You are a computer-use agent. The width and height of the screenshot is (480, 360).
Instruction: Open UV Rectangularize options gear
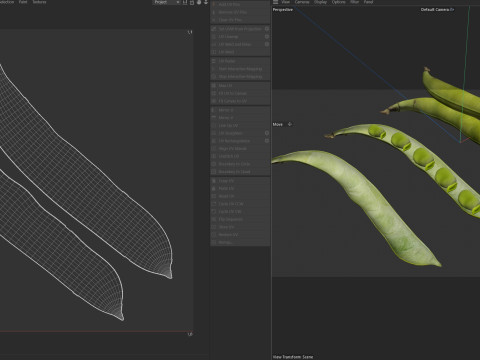[267, 141]
